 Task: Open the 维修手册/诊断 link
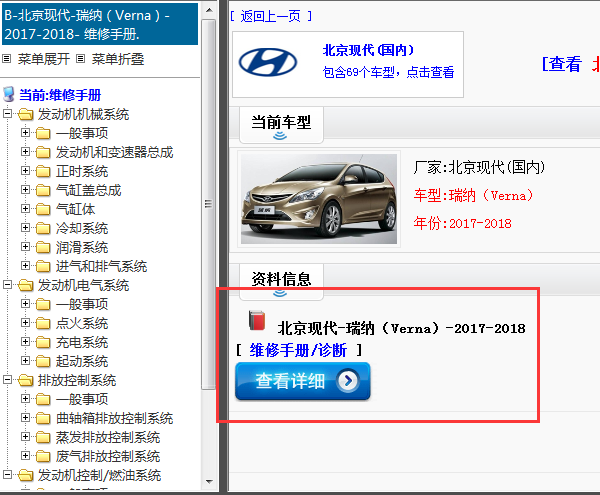click(x=298, y=350)
